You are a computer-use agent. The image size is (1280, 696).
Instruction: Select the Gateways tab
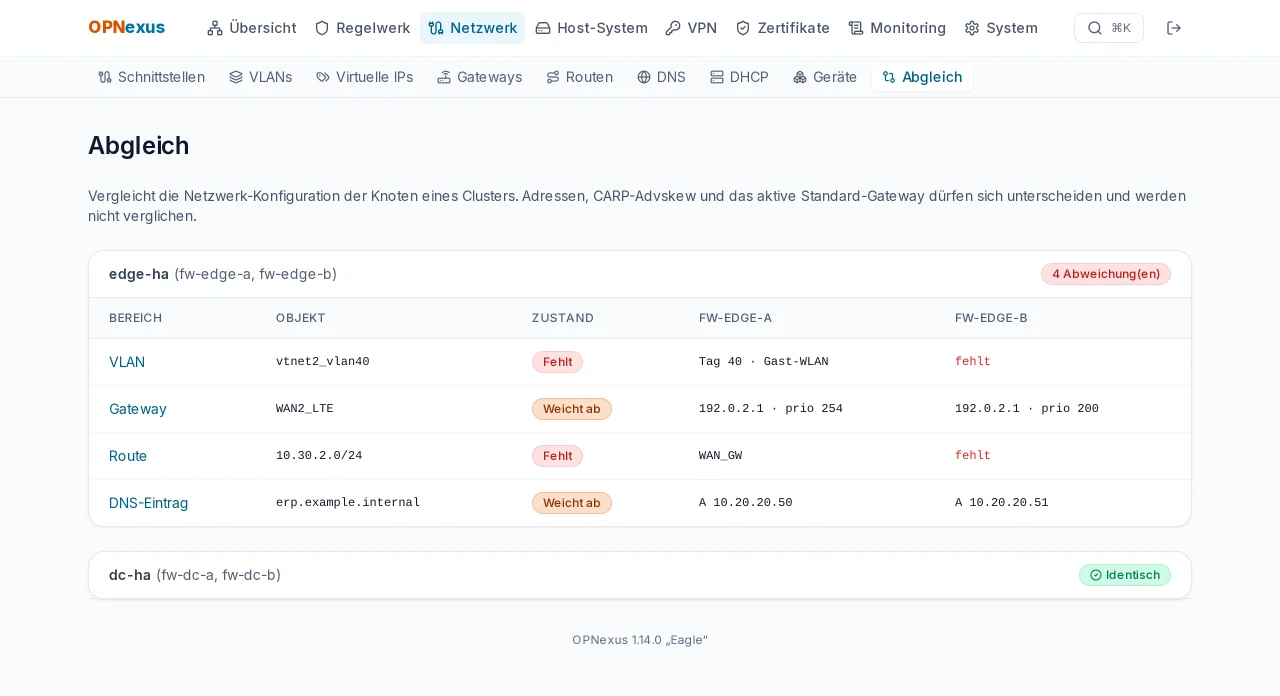tap(479, 77)
